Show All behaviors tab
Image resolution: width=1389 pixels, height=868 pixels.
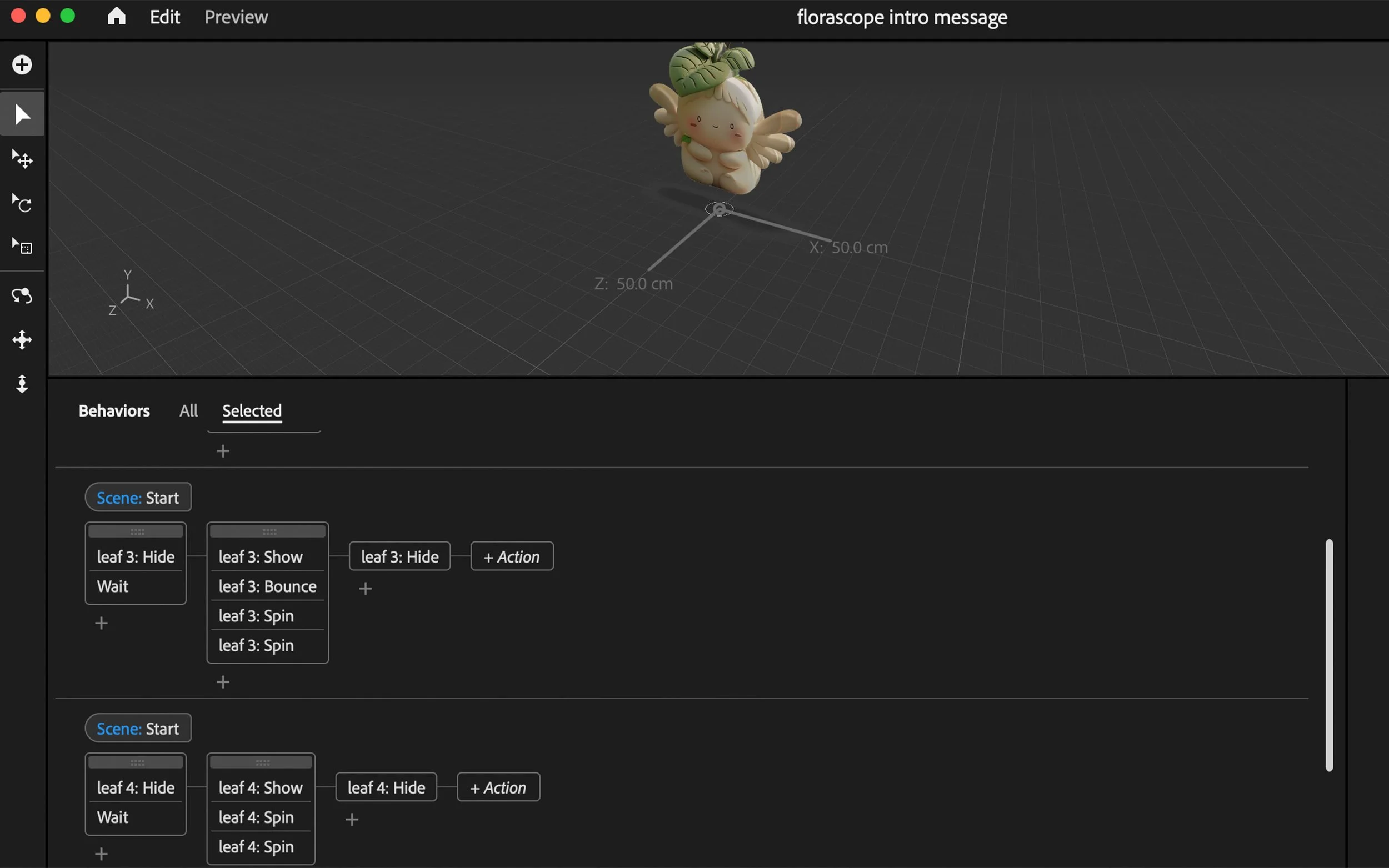[x=188, y=410]
